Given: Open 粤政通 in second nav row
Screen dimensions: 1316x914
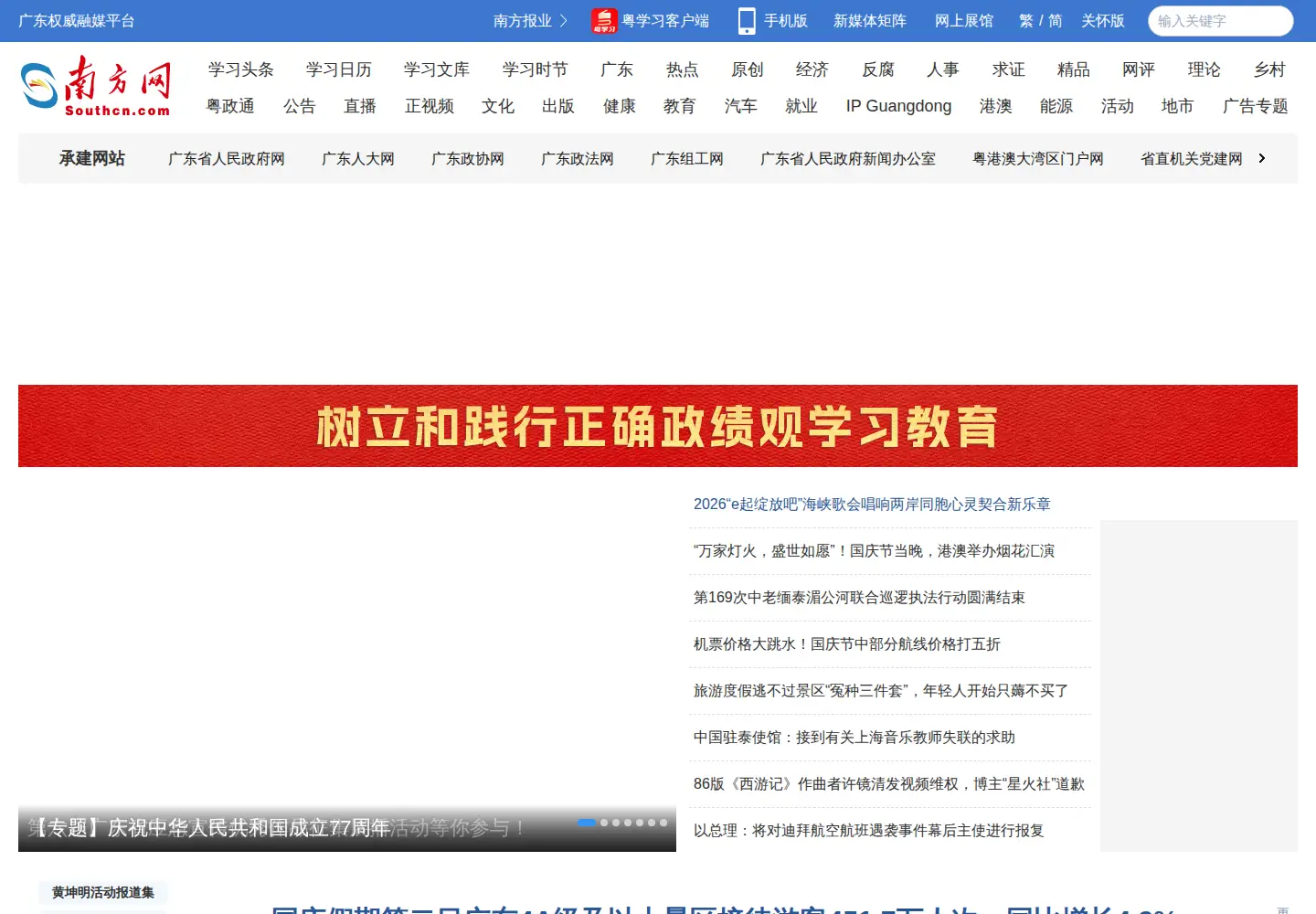Looking at the screenshot, I should (x=230, y=106).
